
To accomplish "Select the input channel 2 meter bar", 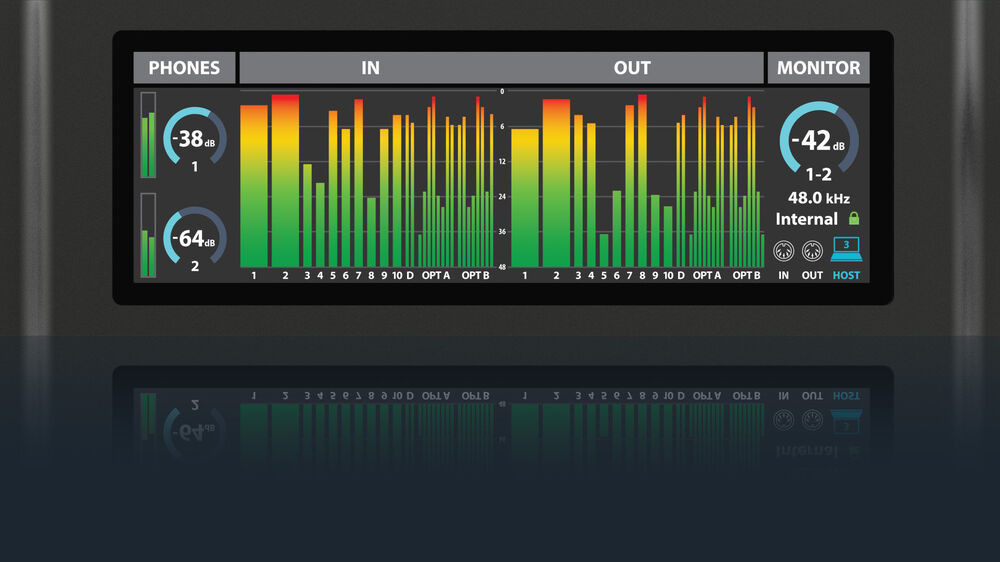I will (x=285, y=180).
